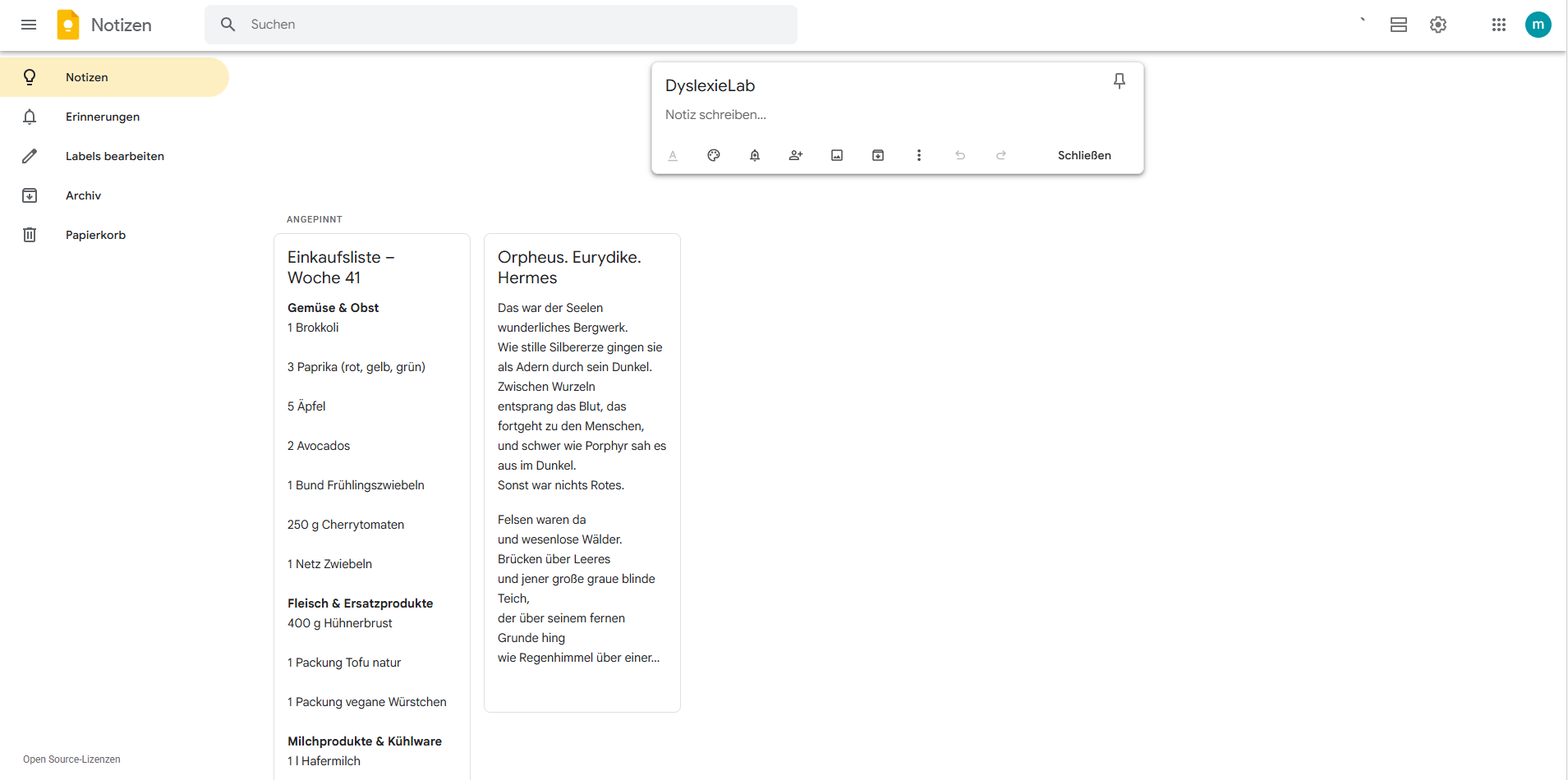Image resolution: width=1568 pixels, height=780 pixels.
Task: Add a collaborator to the new note
Action: pyautogui.click(x=796, y=155)
